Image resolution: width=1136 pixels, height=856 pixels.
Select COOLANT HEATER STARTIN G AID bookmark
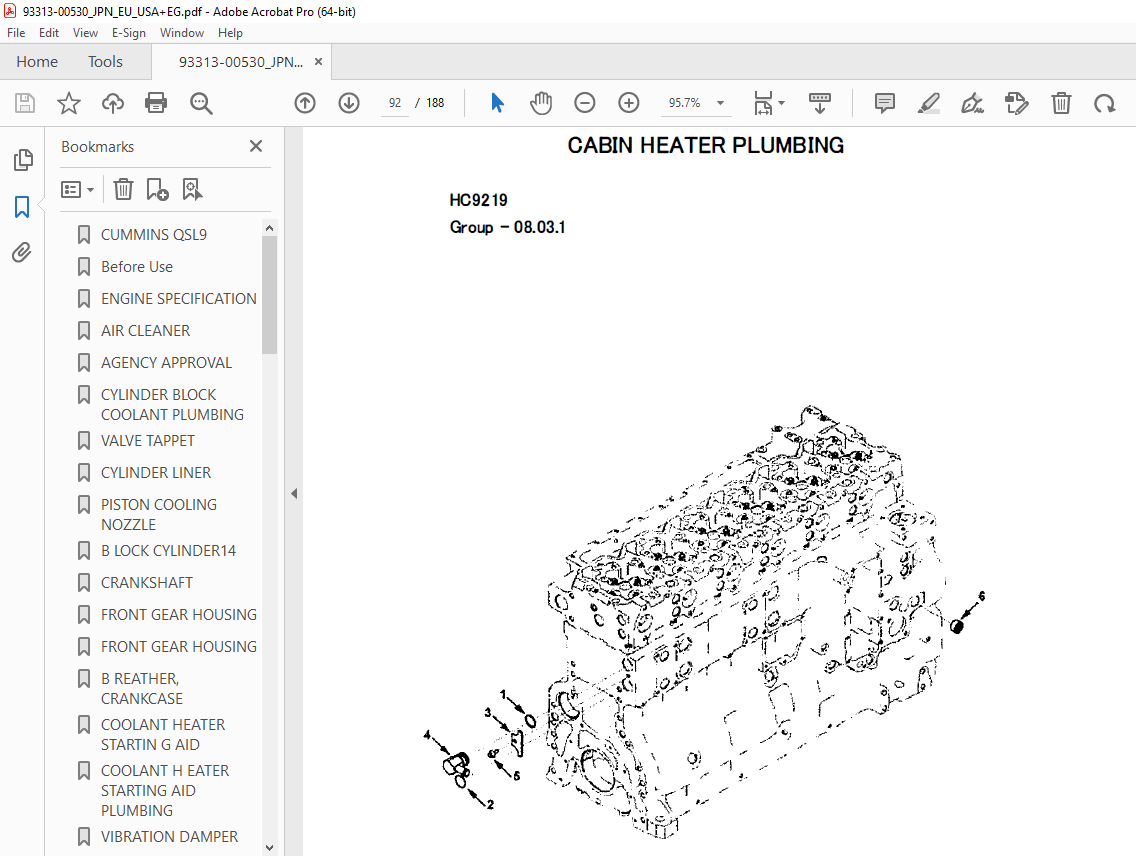click(162, 734)
